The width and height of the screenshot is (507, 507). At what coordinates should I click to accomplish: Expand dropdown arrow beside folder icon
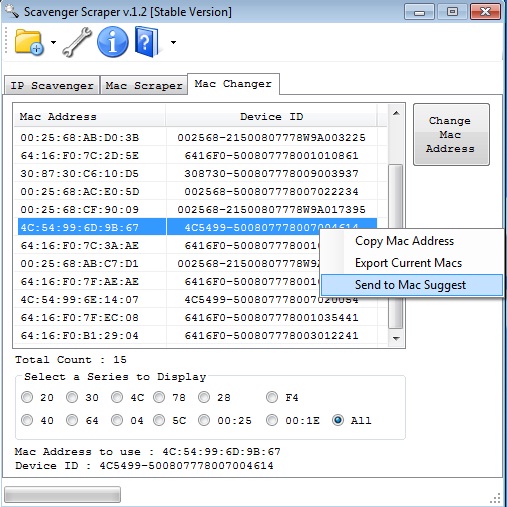53,42
